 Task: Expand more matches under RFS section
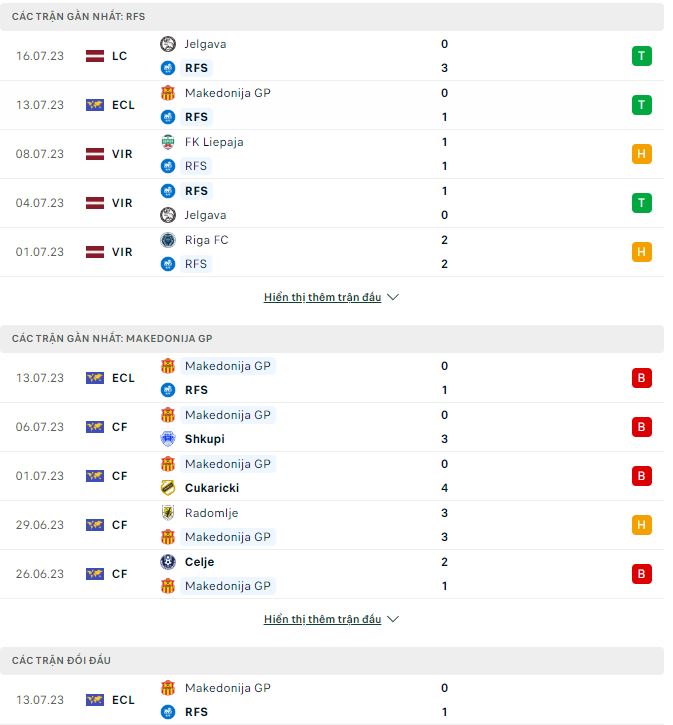[322, 298]
